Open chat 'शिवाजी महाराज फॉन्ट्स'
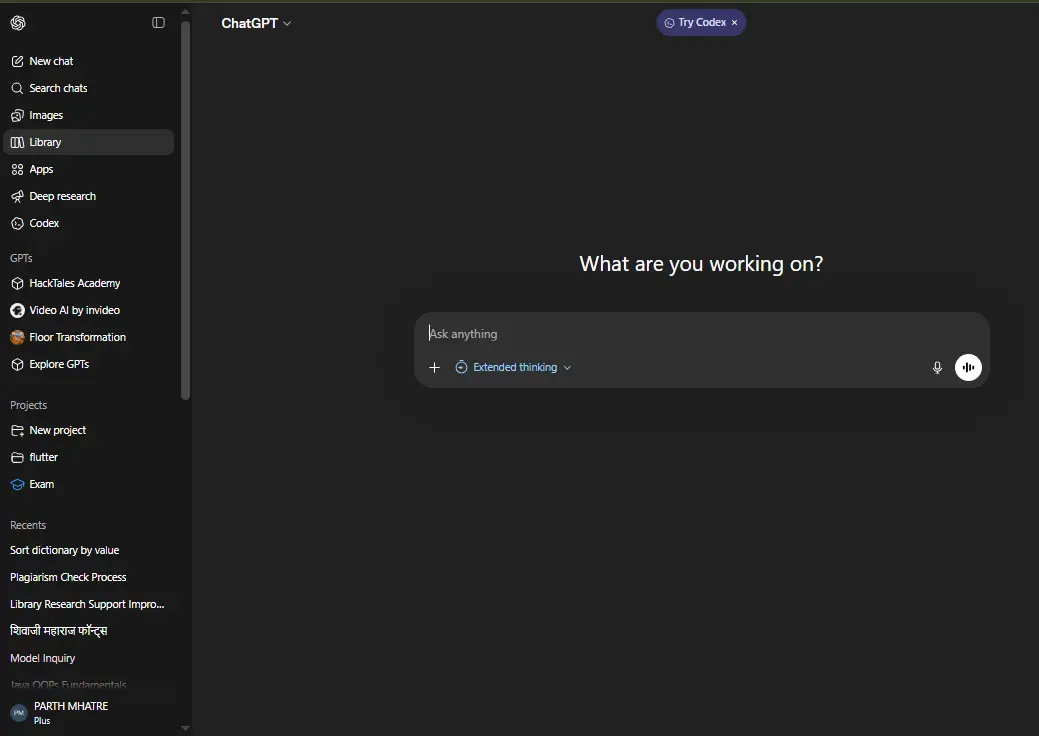 [x=88, y=631]
